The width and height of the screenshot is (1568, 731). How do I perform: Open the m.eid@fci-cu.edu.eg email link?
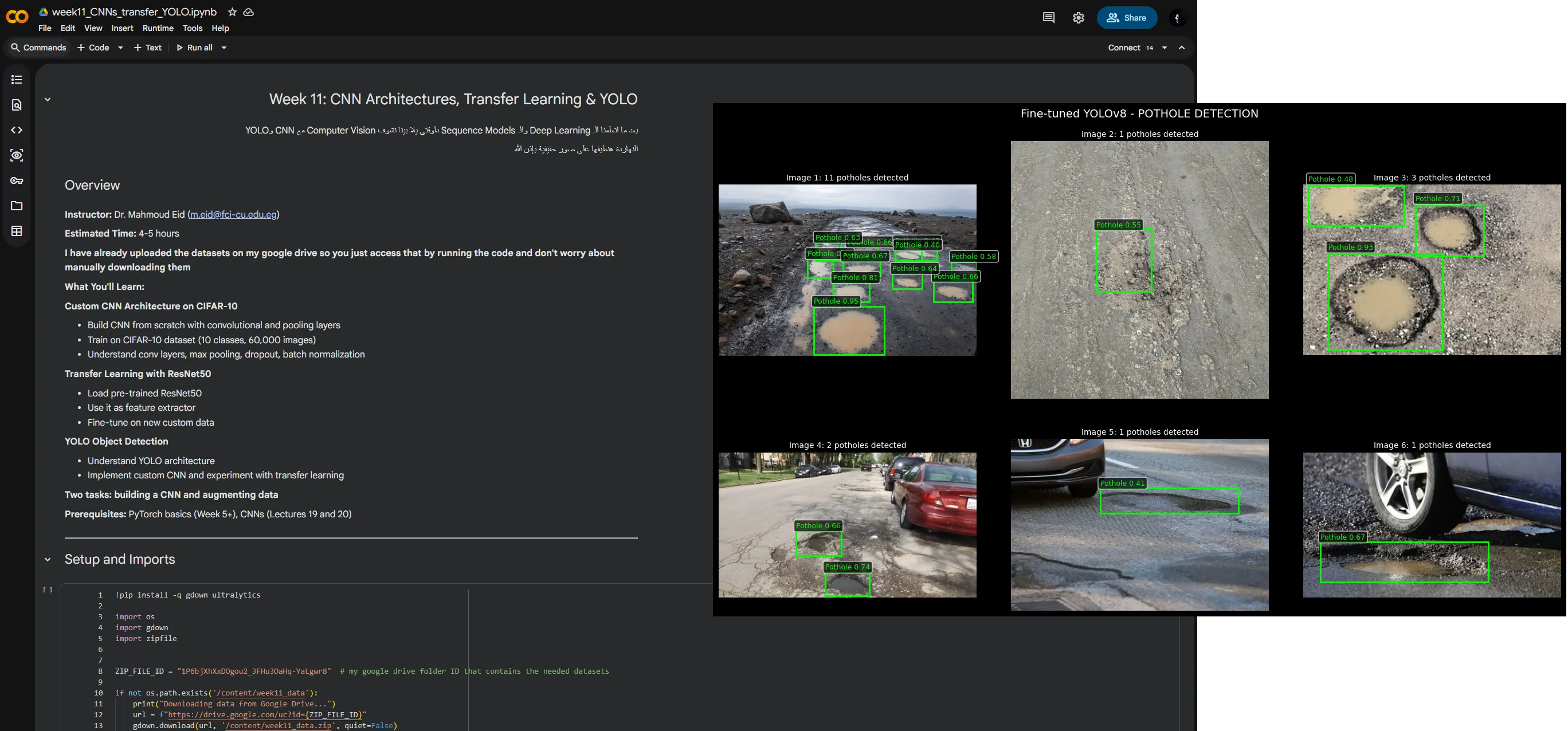tap(233, 214)
